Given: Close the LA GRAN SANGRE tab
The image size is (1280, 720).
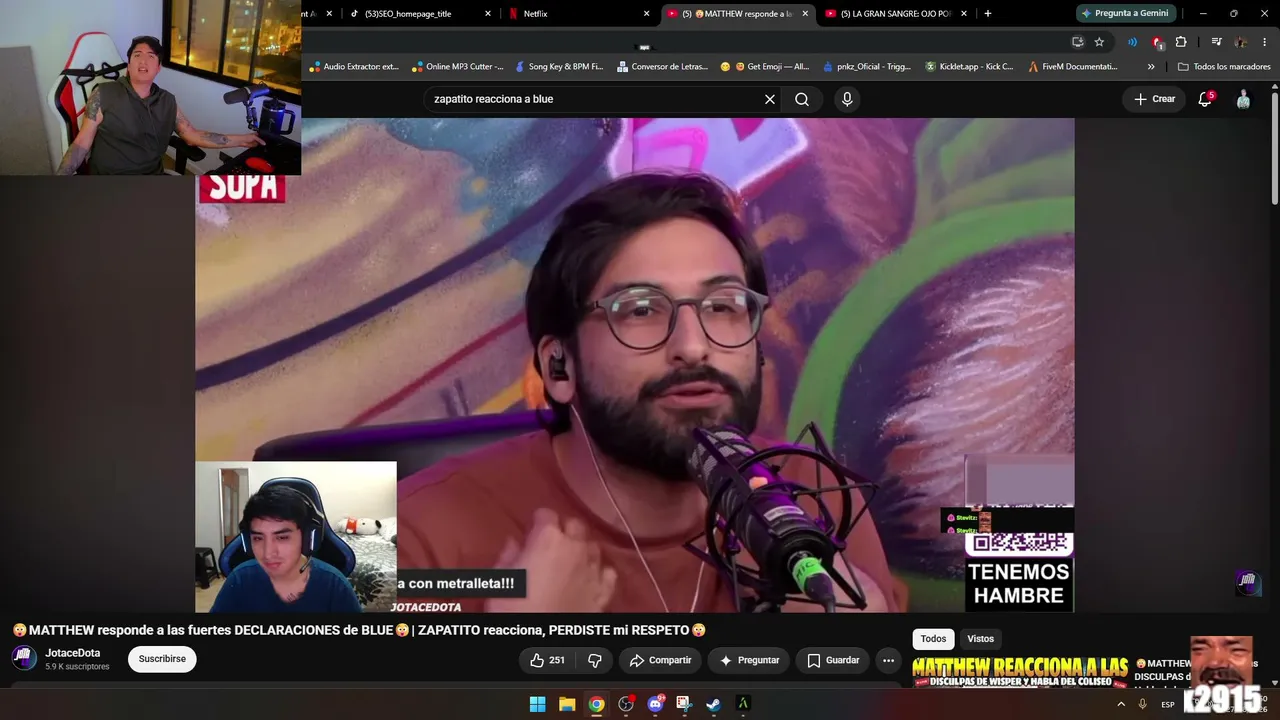Looking at the screenshot, I should (x=964, y=13).
